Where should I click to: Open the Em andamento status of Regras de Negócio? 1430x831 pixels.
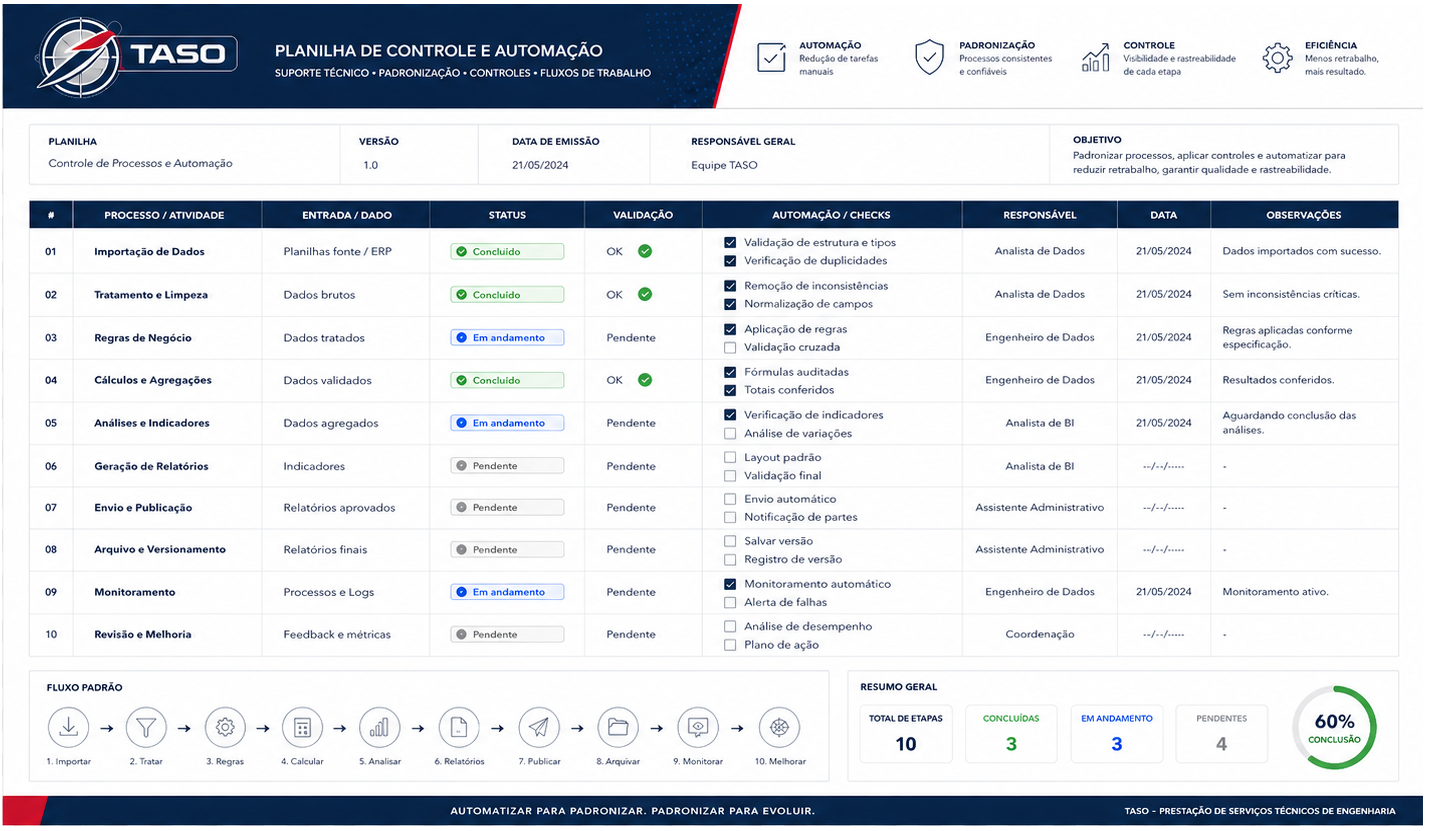coord(507,338)
